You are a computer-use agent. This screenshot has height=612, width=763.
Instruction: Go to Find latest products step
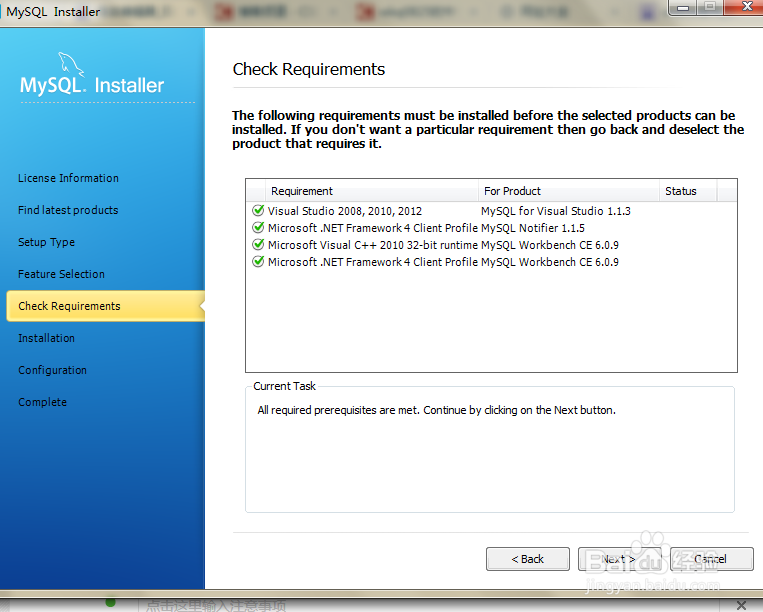pyautogui.click(x=68, y=210)
